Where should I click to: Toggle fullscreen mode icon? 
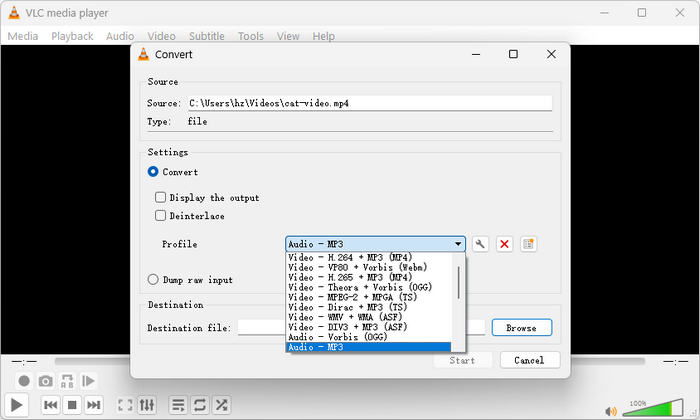[x=125, y=405]
